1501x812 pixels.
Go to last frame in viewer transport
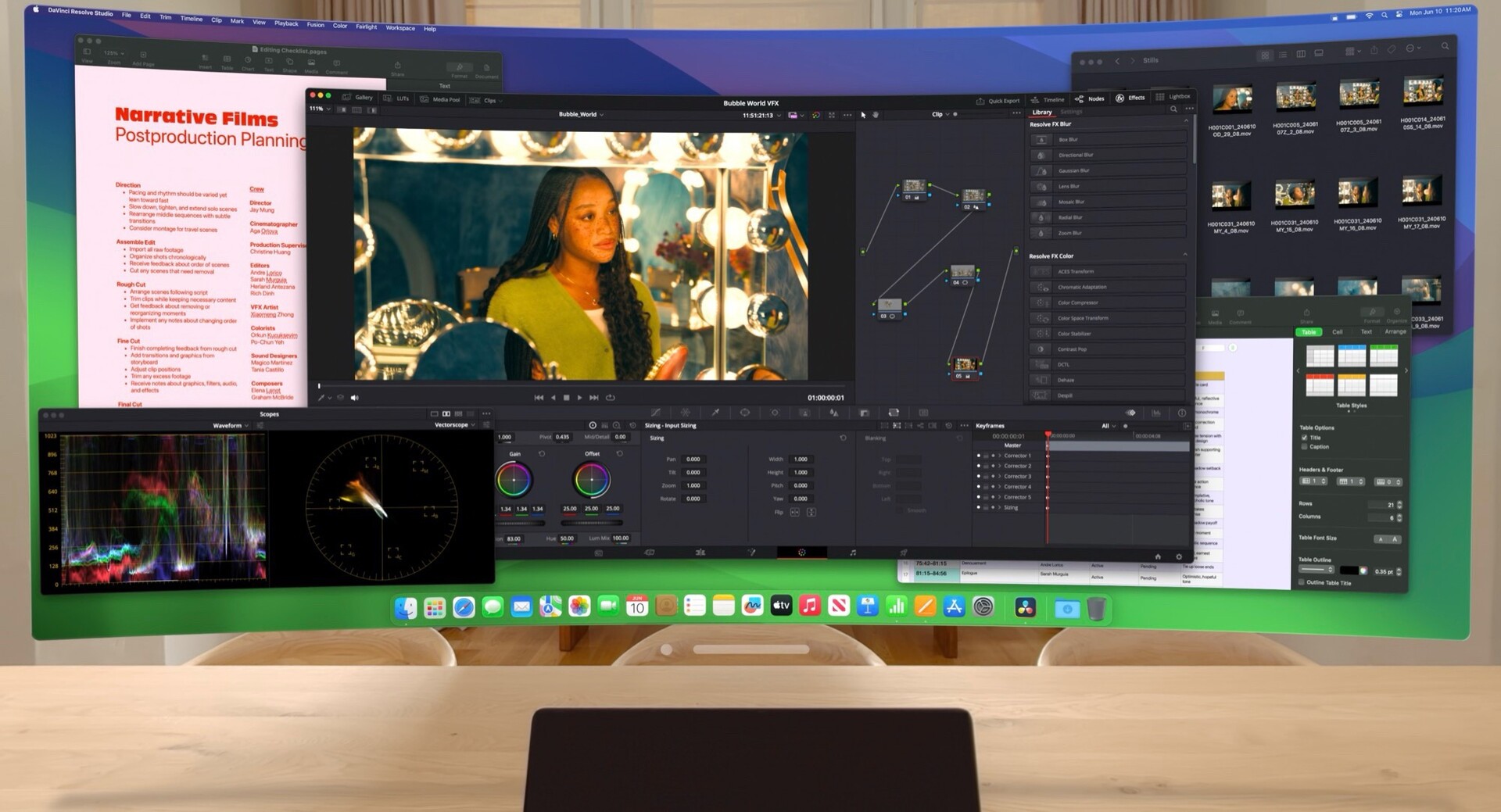coord(594,397)
